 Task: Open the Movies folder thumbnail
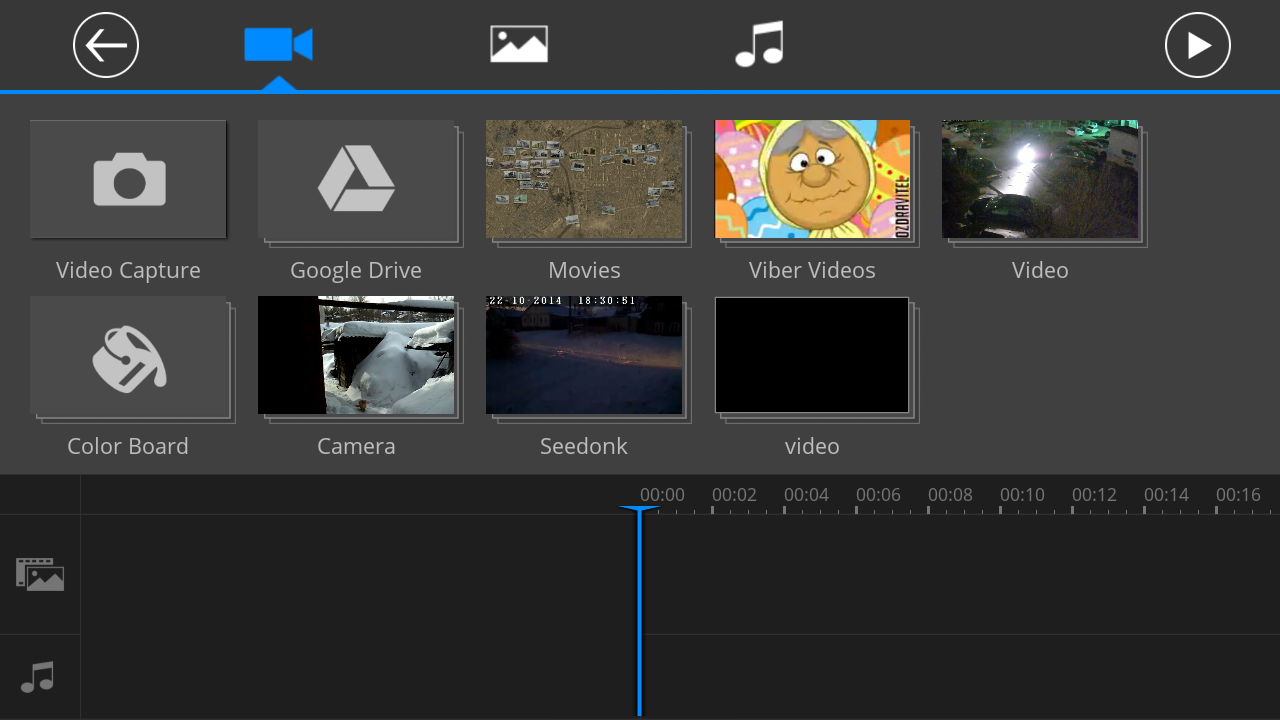pyautogui.click(x=585, y=180)
